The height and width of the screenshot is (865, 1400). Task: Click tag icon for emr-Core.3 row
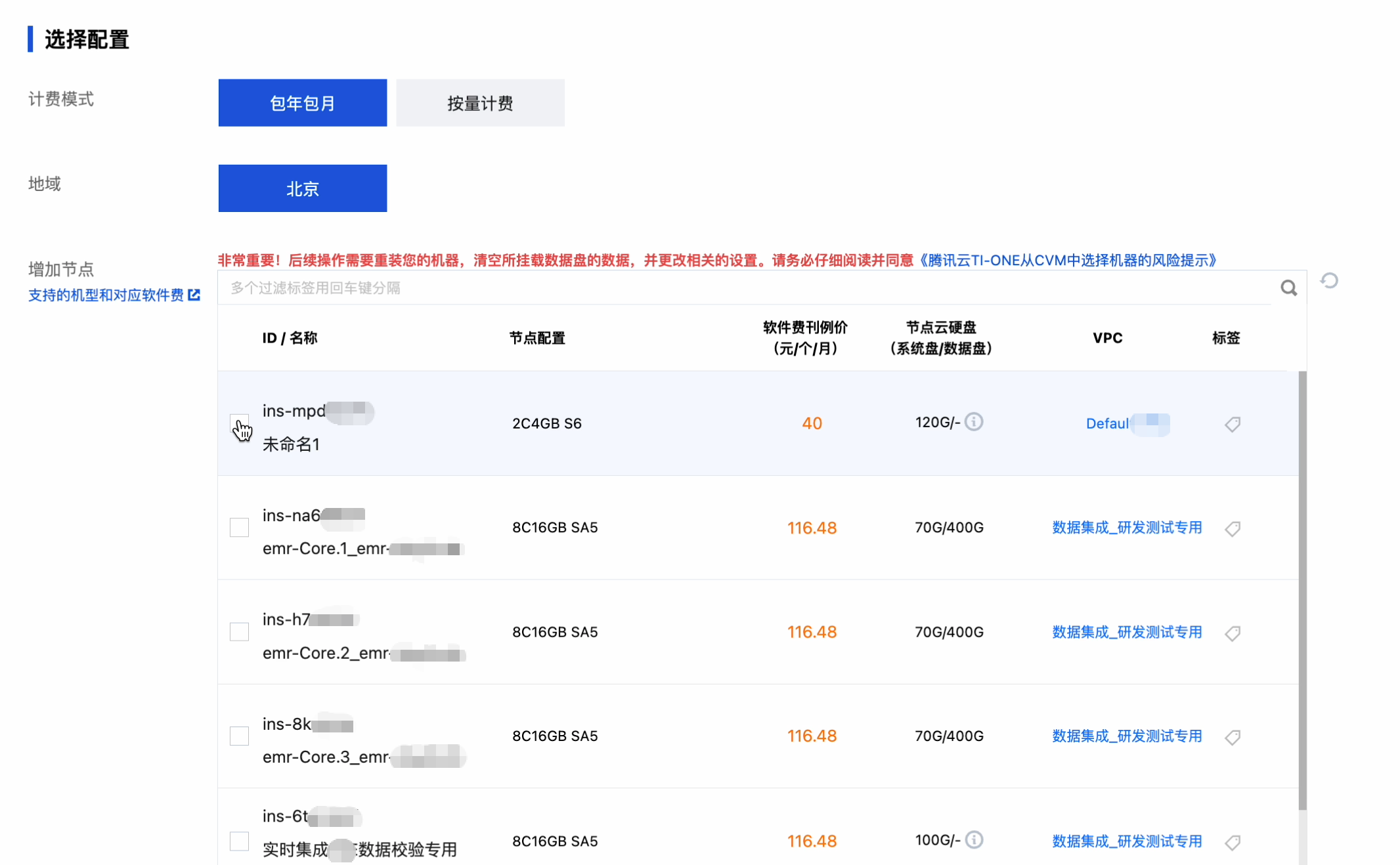click(1233, 737)
